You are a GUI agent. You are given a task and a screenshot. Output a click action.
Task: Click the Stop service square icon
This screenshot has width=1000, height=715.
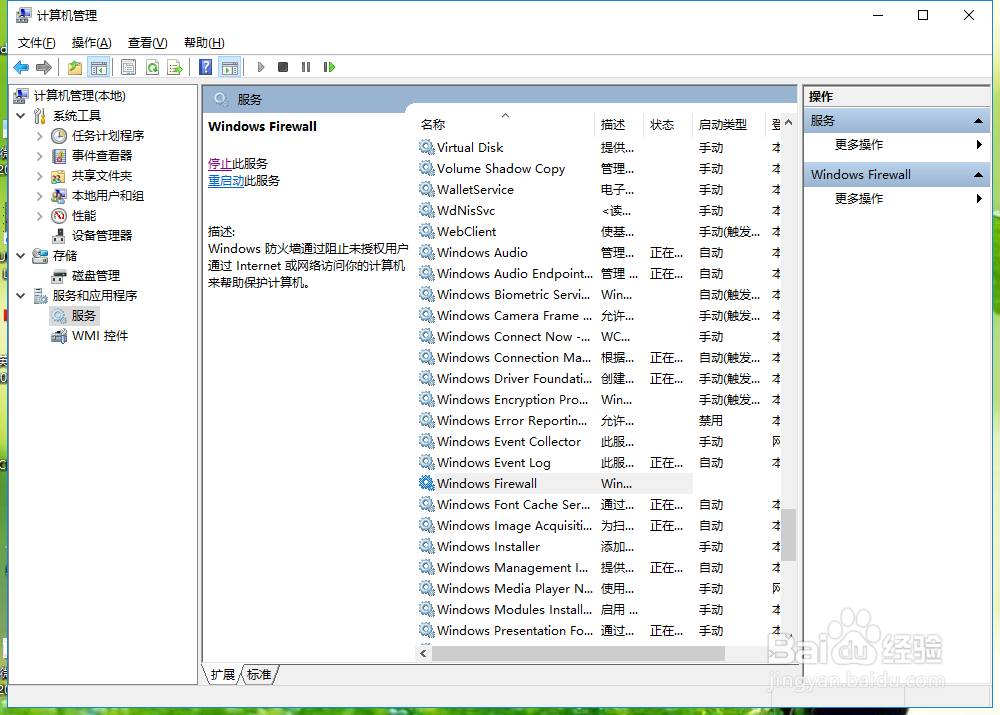click(x=283, y=67)
